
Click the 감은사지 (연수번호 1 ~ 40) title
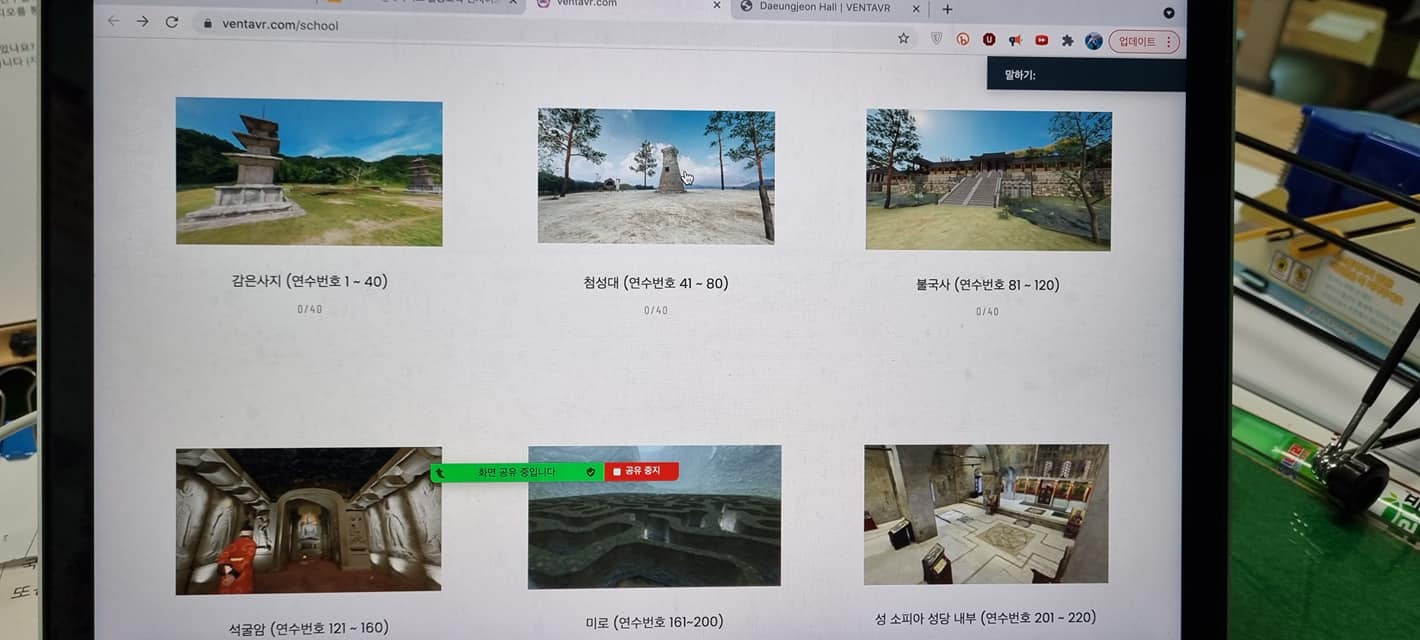(309, 281)
